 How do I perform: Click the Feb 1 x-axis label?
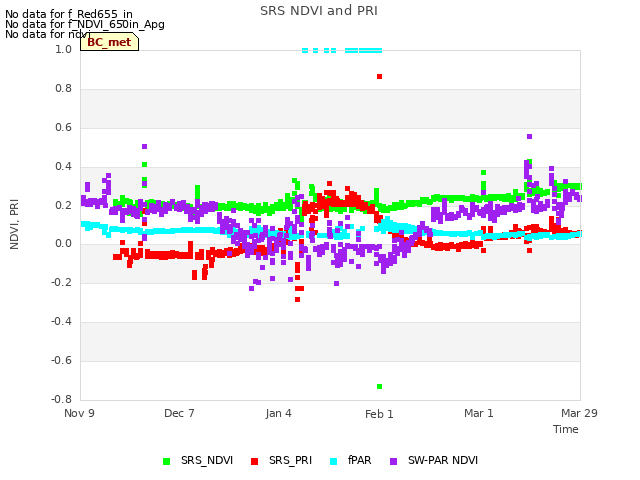tap(379, 414)
